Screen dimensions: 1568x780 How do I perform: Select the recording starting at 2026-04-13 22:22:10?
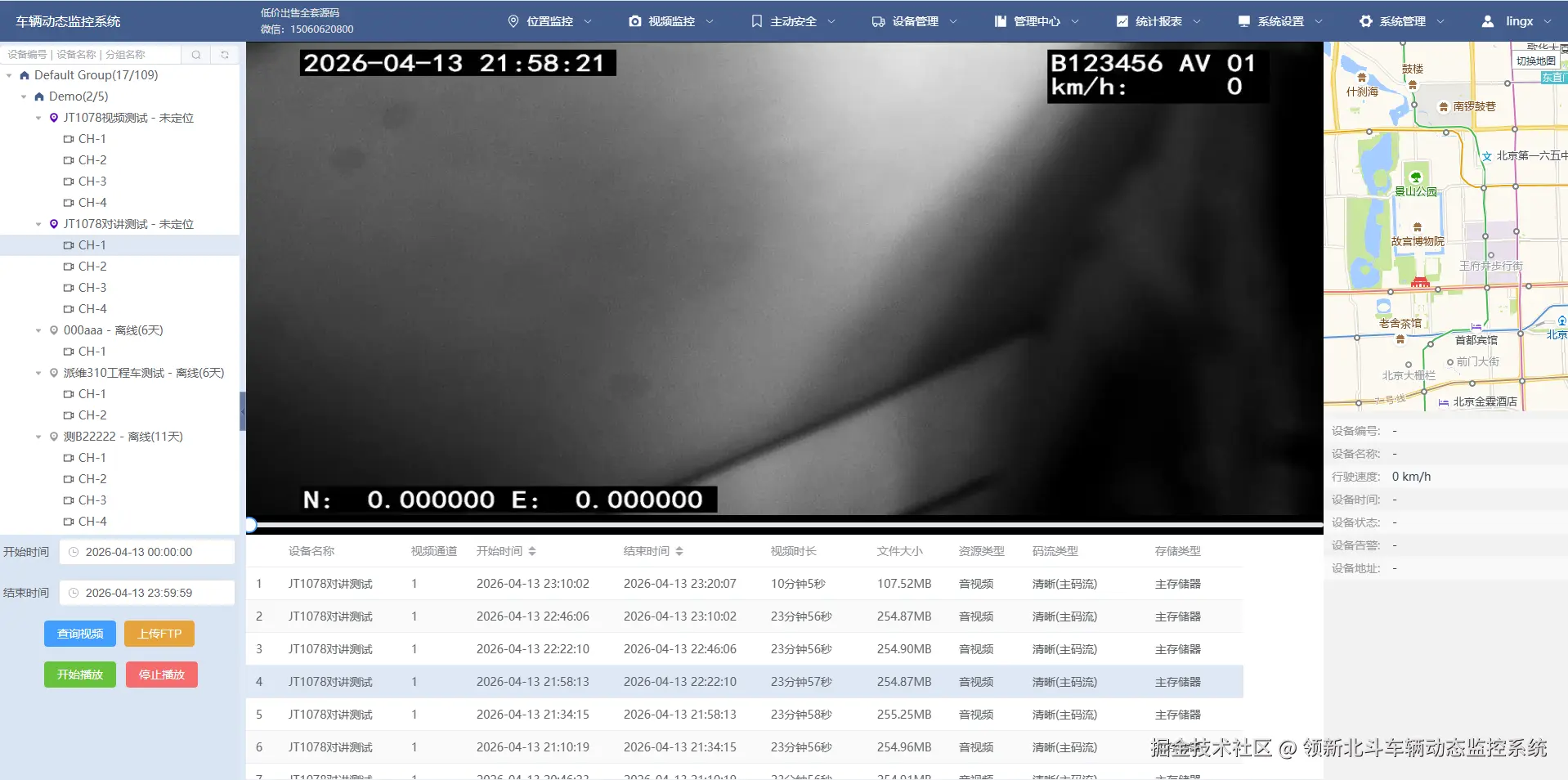pyautogui.click(x=744, y=649)
